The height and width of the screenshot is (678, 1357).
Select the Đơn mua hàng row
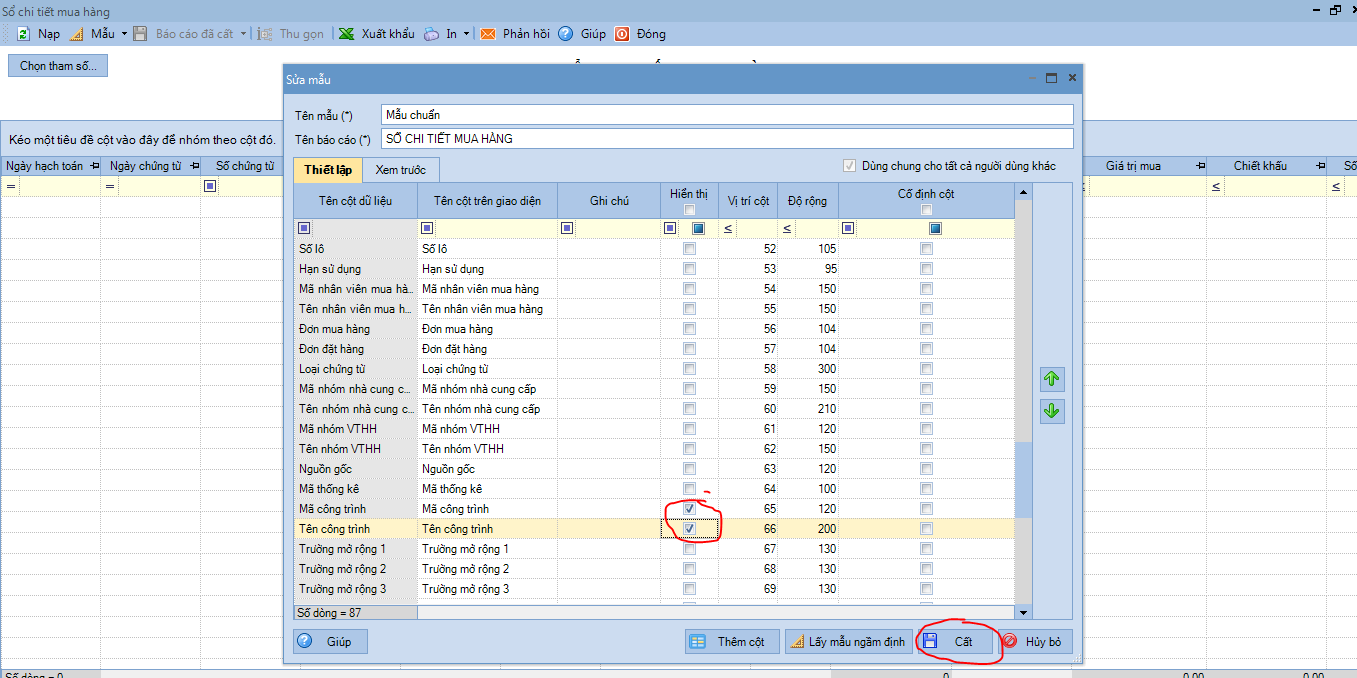[655, 329]
